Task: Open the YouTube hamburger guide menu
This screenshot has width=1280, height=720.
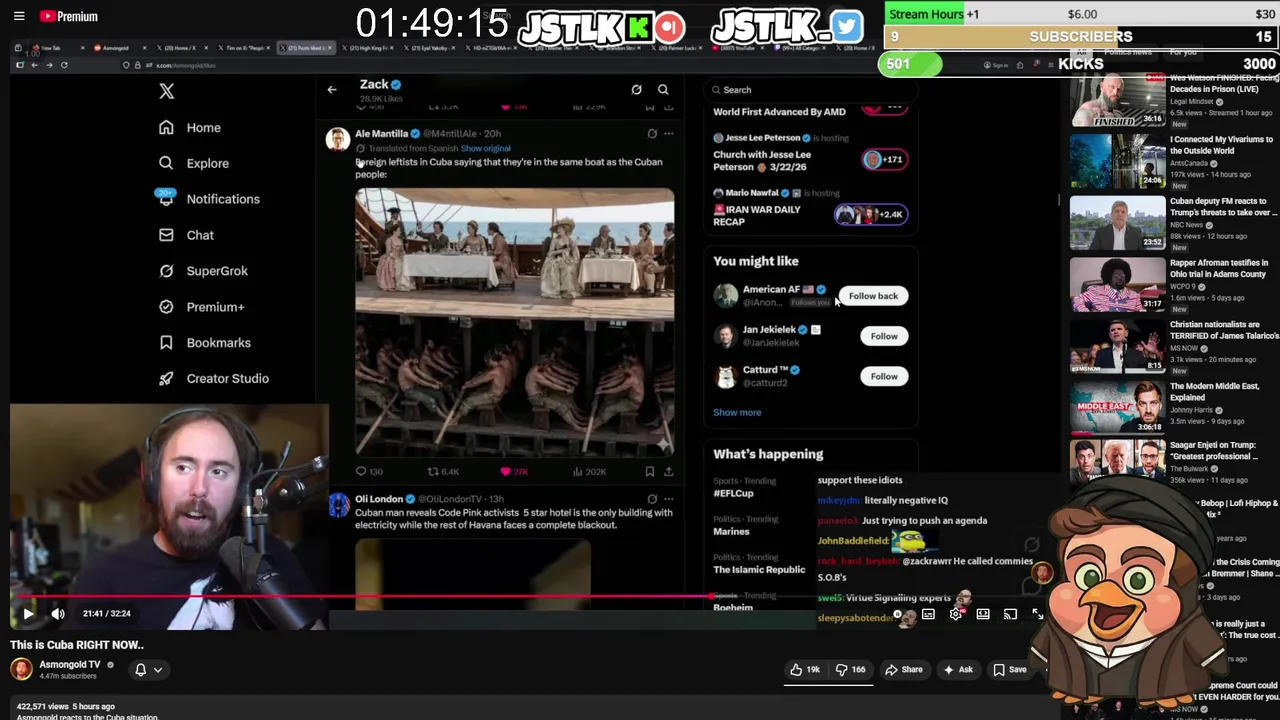Action: tap(19, 16)
